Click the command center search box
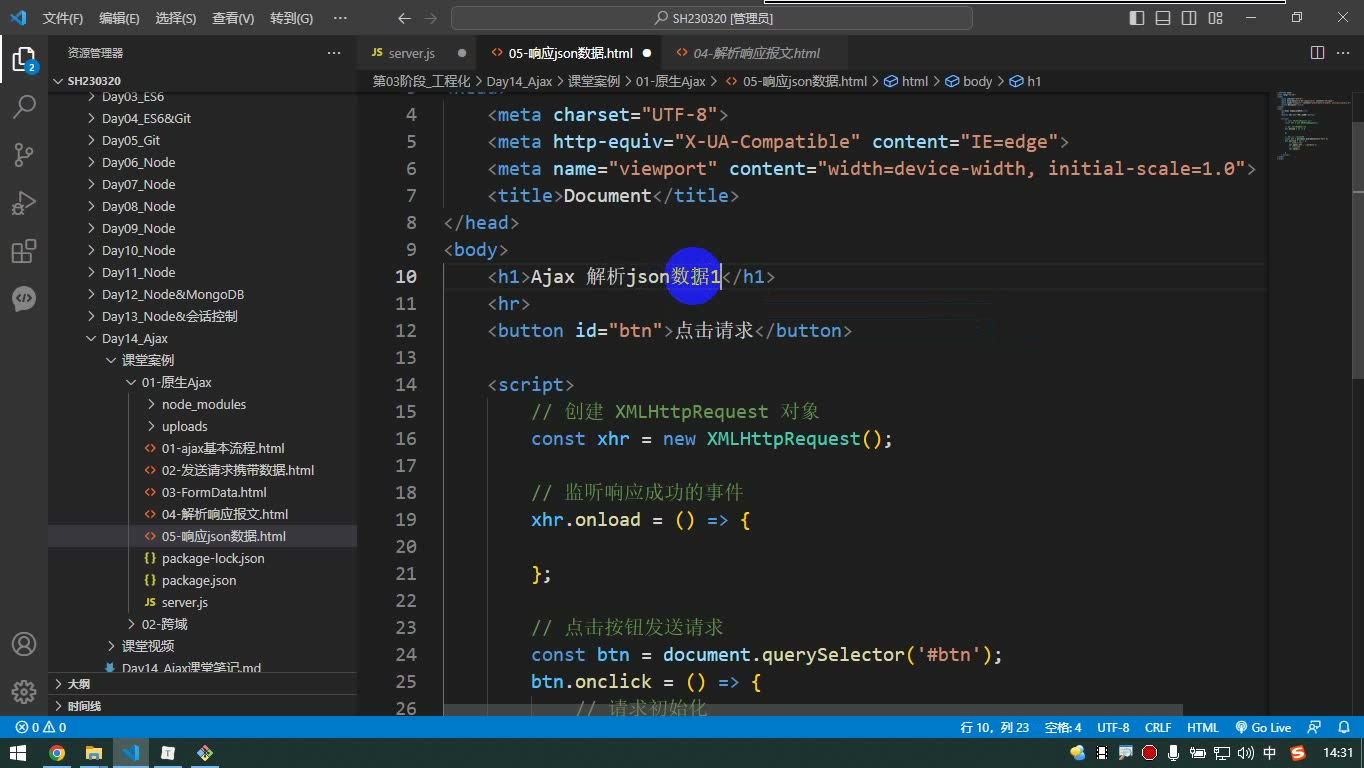 point(712,18)
